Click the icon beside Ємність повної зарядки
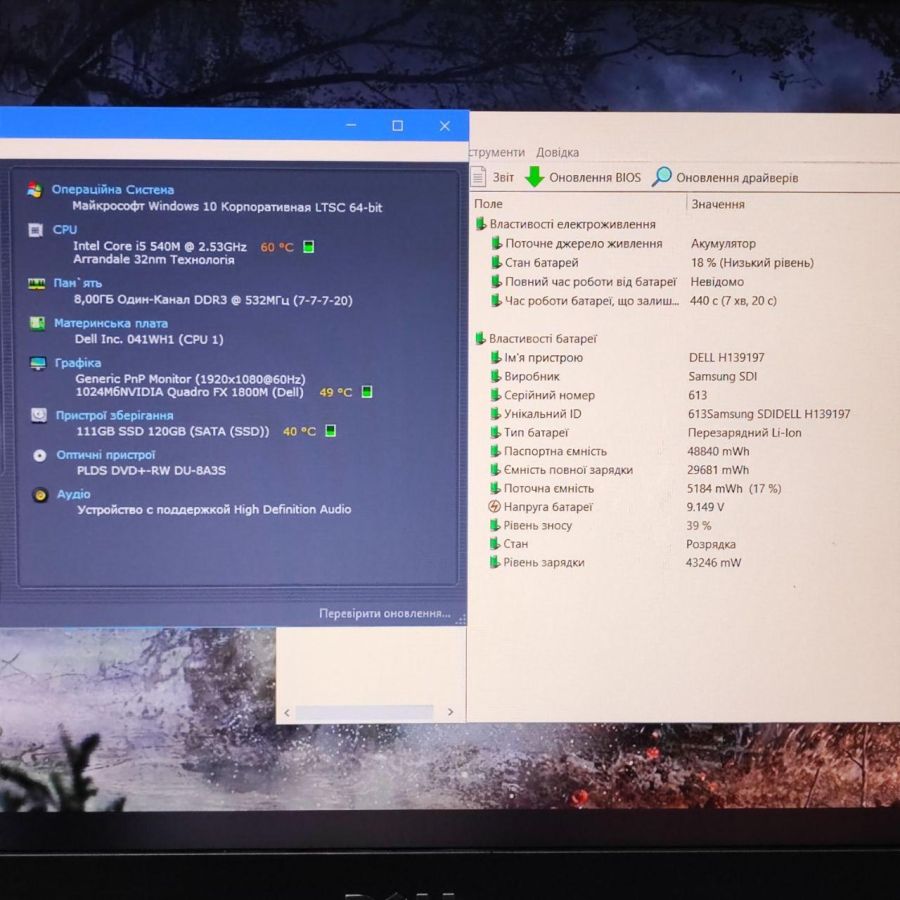Screen dimensions: 900x900 click(495, 470)
